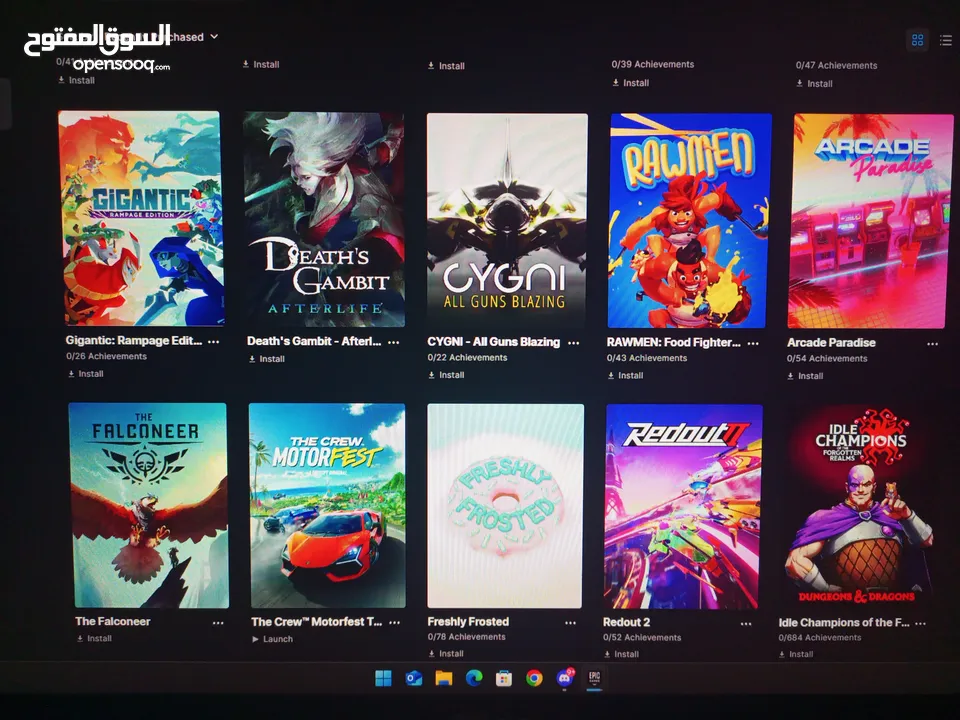
Task: Open more options for Gigantic: Rampage Edition
Action: pos(213,342)
